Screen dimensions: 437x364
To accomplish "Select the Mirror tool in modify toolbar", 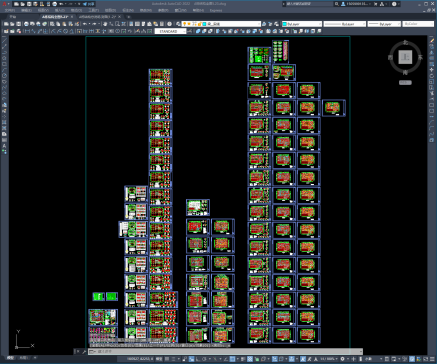I will pyautogui.click(x=432, y=52).
